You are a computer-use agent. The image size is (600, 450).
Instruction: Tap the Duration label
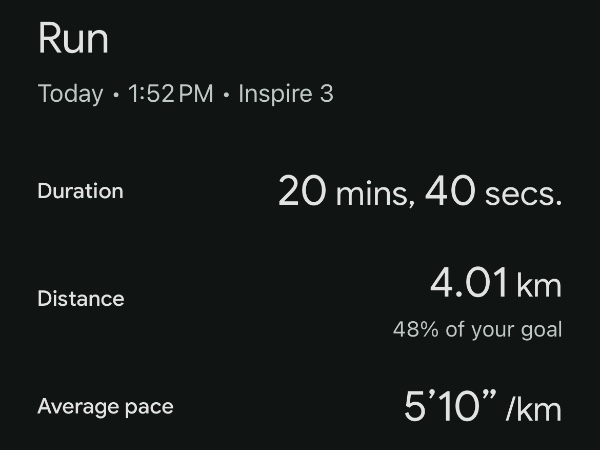click(x=80, y=191)
